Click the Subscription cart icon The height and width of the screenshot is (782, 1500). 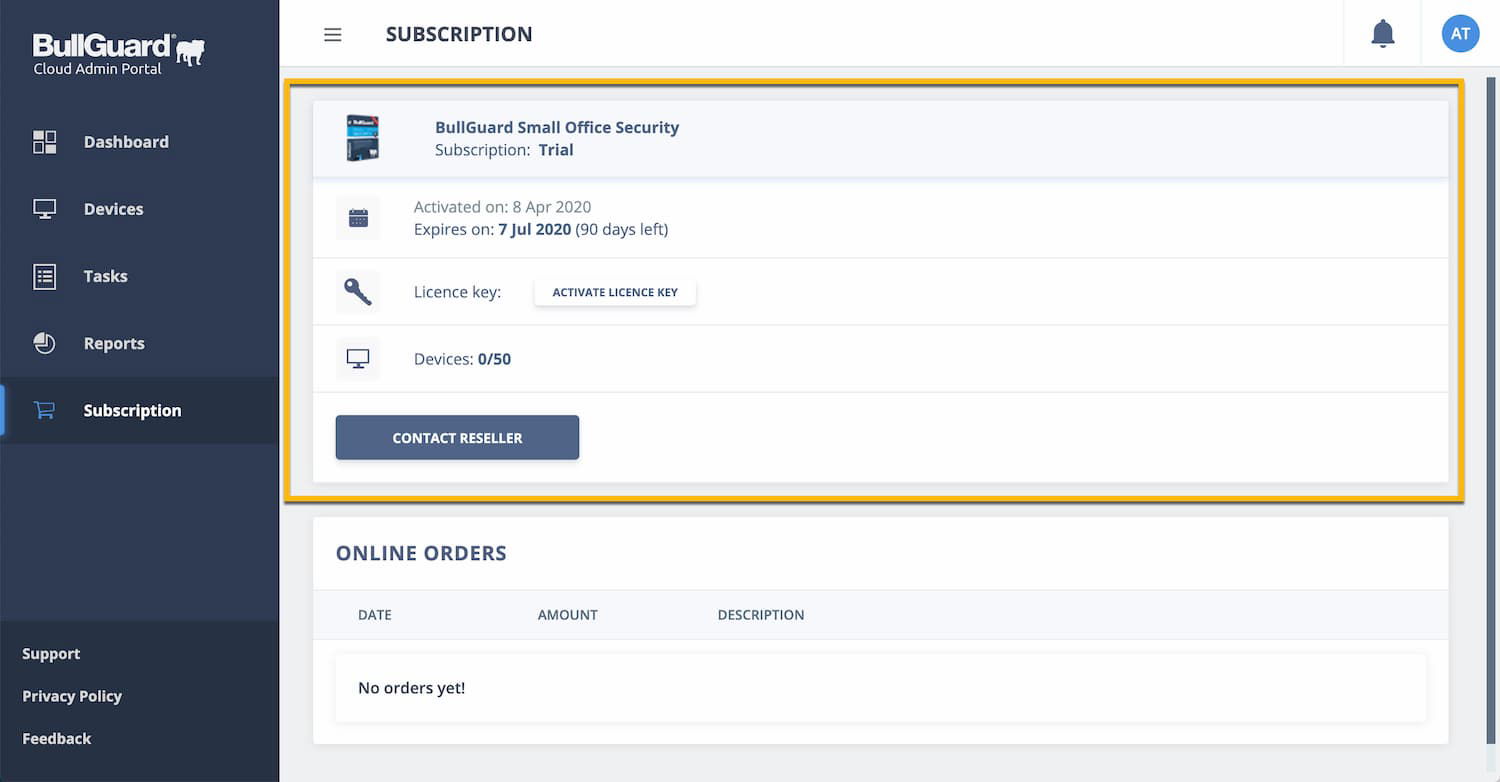point(45,410)
